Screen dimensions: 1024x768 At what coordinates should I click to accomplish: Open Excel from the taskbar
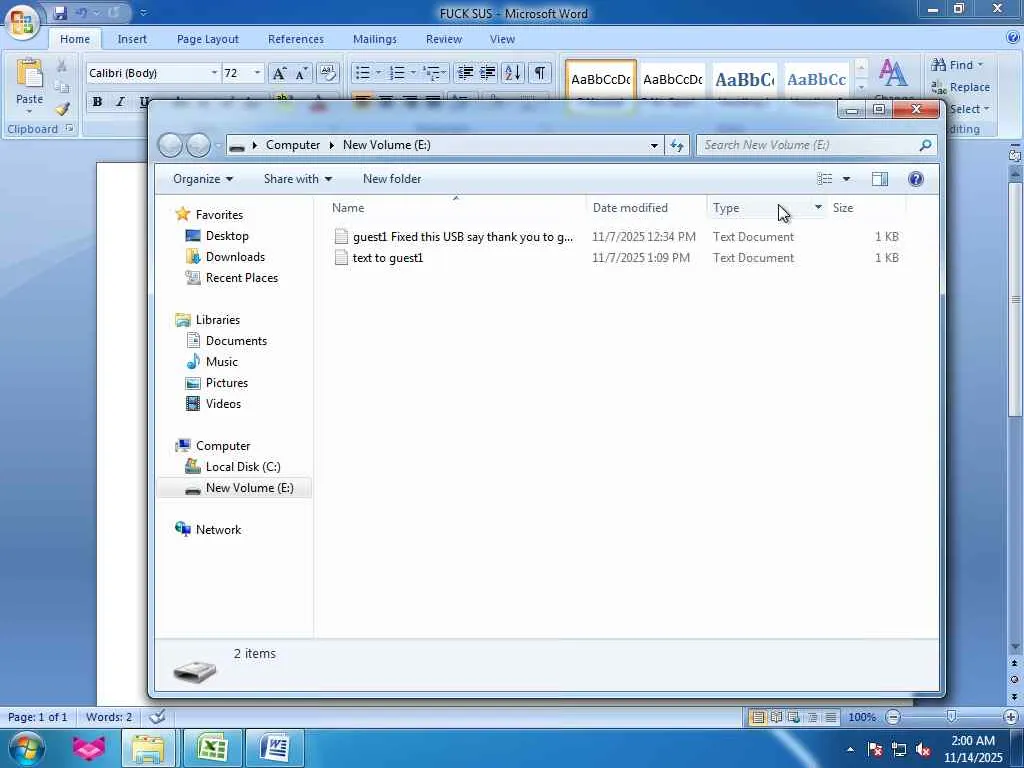click(212, 748)
